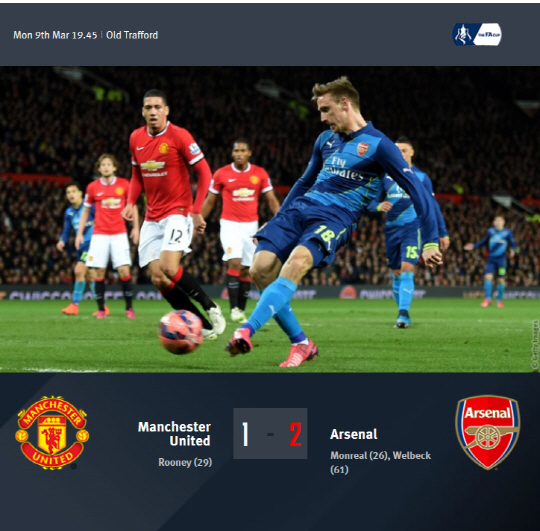This screenshot has height=531, width=540.
Task: Select the Welbeck (61) goalscorer entry
Action: click(x=381, y=462)
